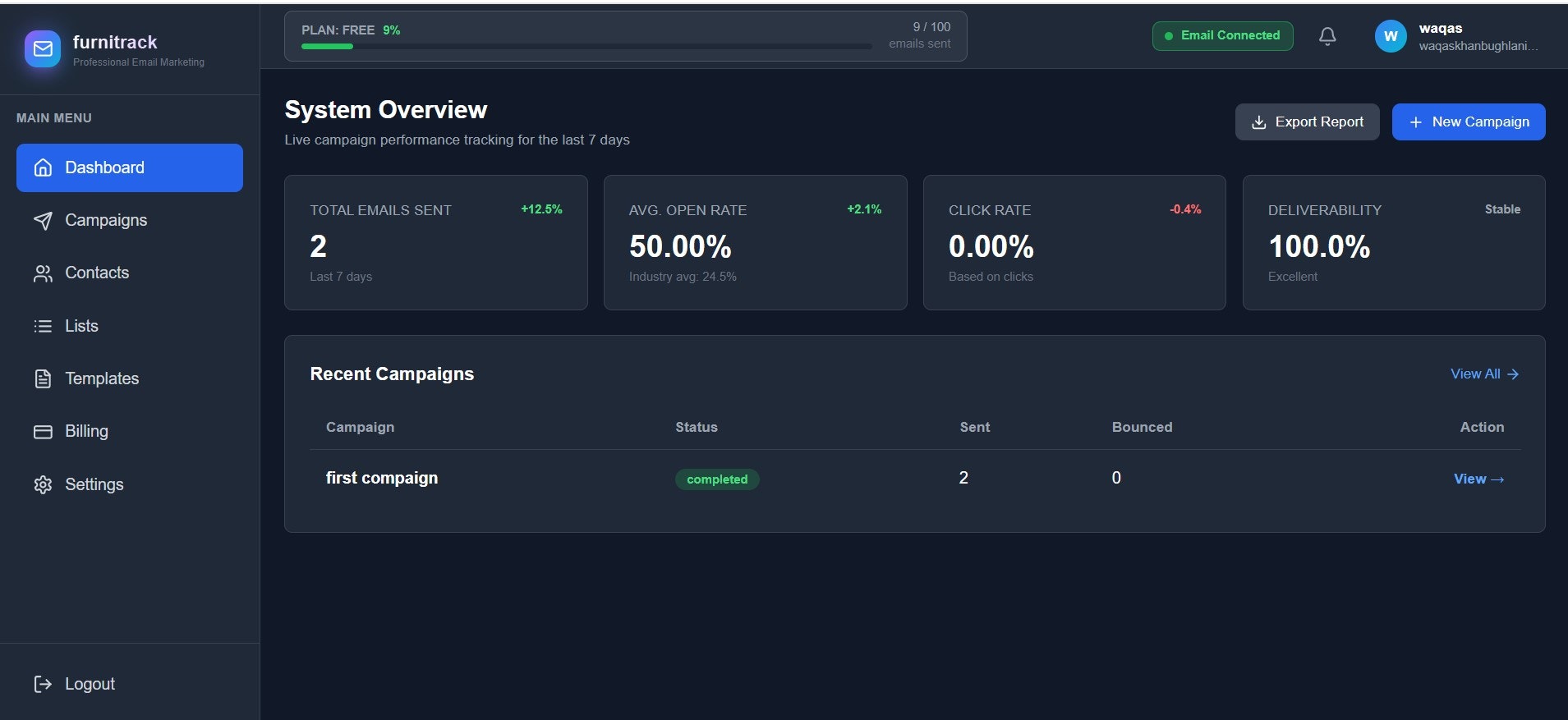Click the '+2.1%' change indicator

pos(864,209)
